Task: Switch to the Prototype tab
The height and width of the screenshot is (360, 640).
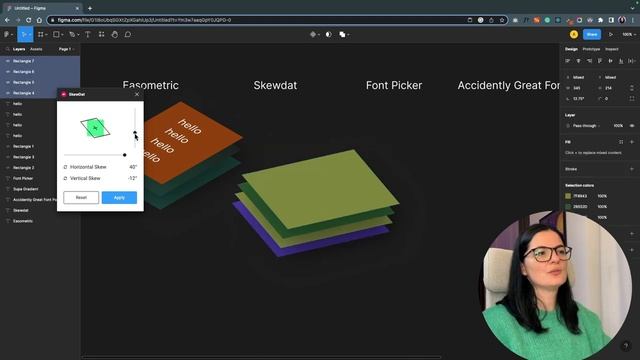Action: point(591,49)
